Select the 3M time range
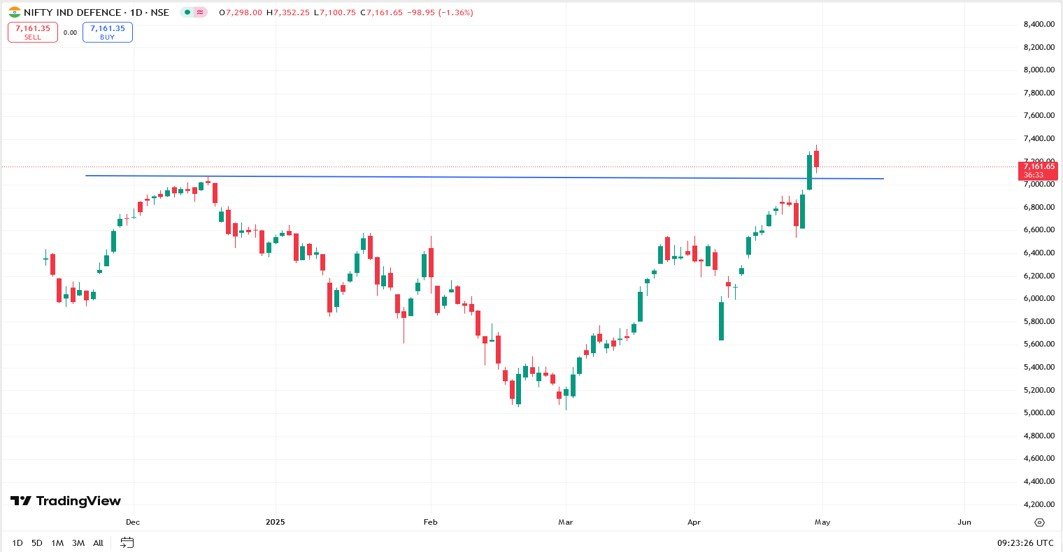The width and height of the screenshot is (1063, 552). (79, 543)
